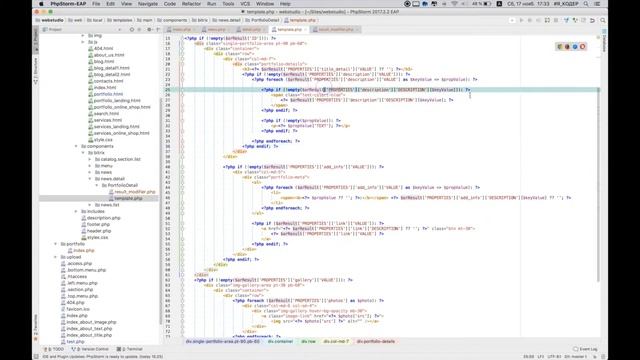
Task: Toggle the Database tool window side tab
Action: 604,40
